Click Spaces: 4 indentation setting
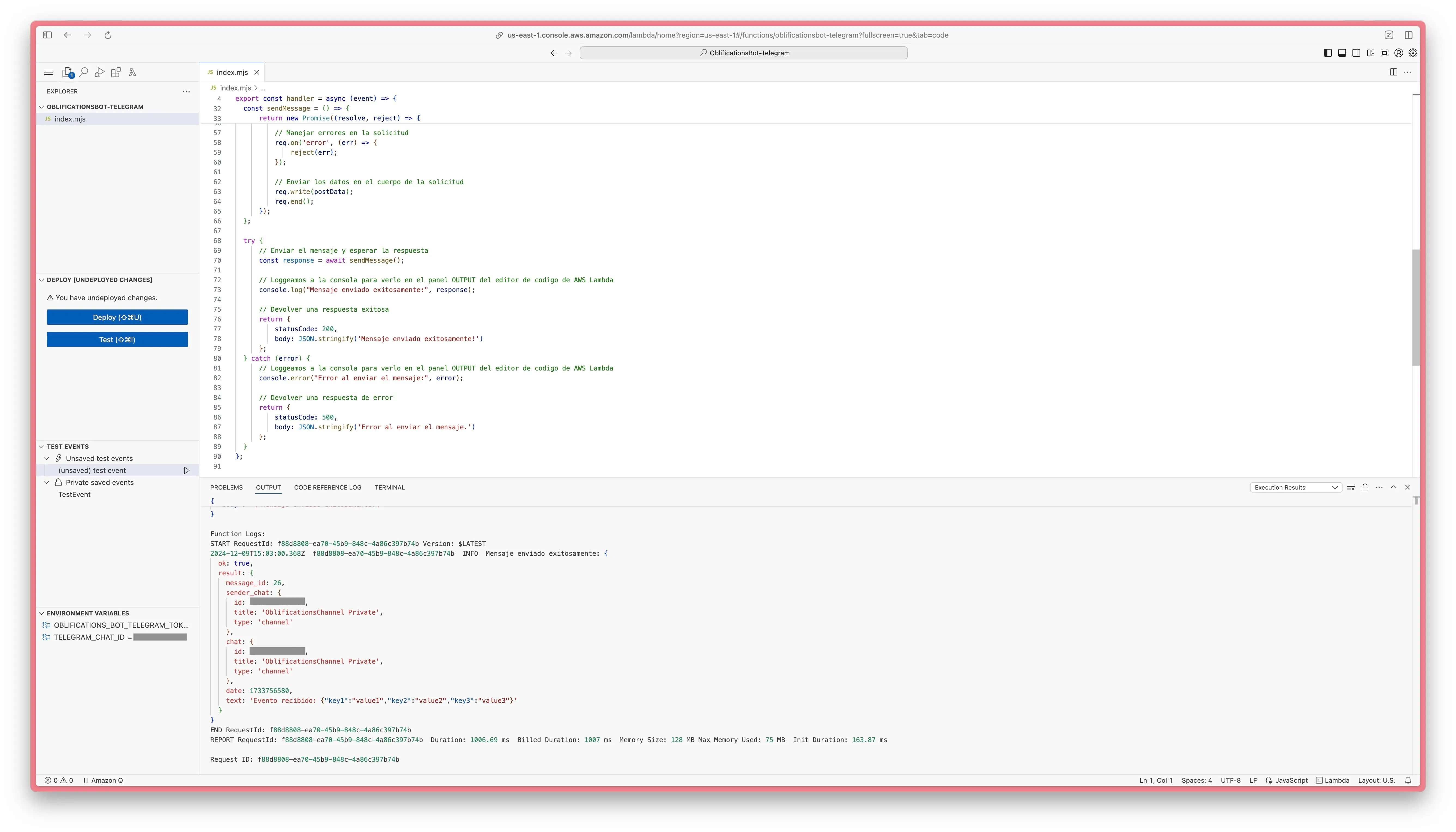The height and width of the screenshot is (832, 1456). pos(1197,781)
